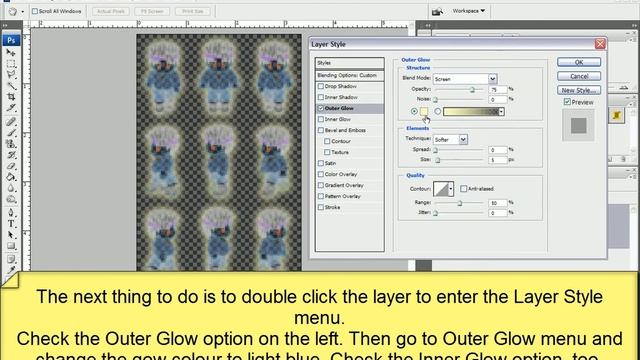Uncheck the Outer Glow effect
The width and height of the screenshot is (640, 360).
(321, 109)
